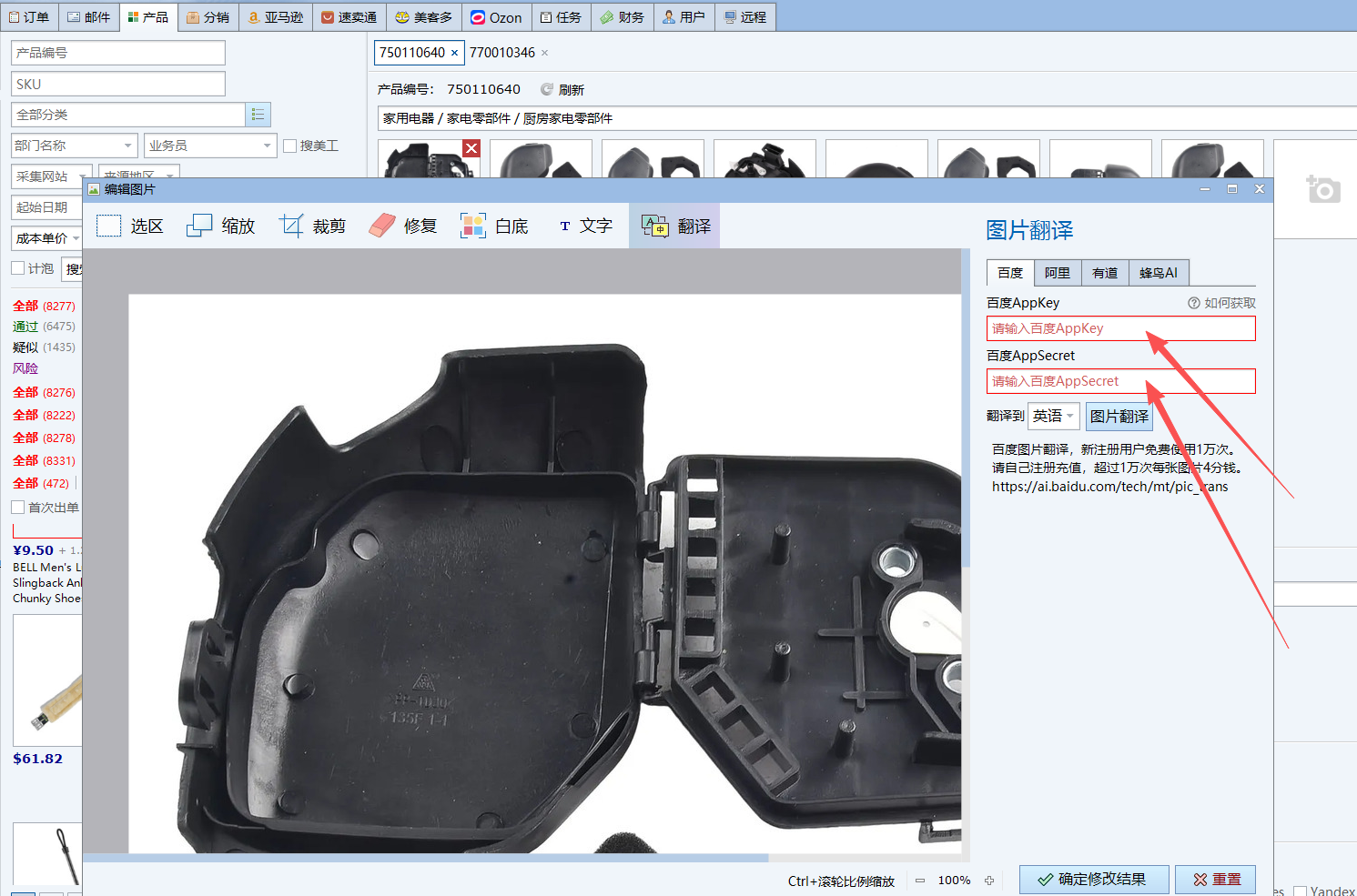The height and width of the screenshot is (896, 1357).
Task: Expand the 采集网站 dropdown
Action: 51,176
